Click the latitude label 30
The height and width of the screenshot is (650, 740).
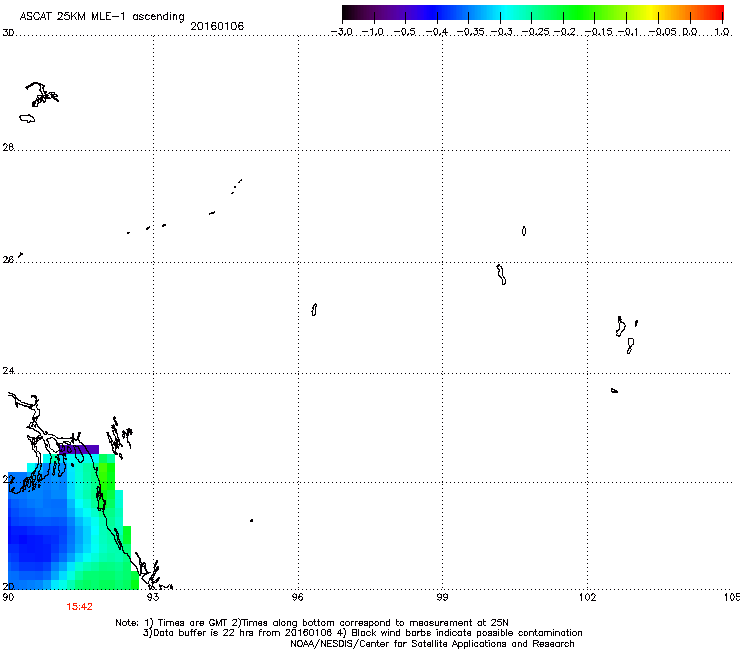(x=8, y=33)
